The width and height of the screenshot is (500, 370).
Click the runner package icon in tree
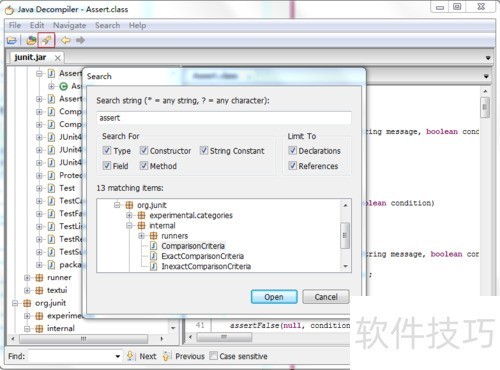pyautogui.click(x=39, y=278)
